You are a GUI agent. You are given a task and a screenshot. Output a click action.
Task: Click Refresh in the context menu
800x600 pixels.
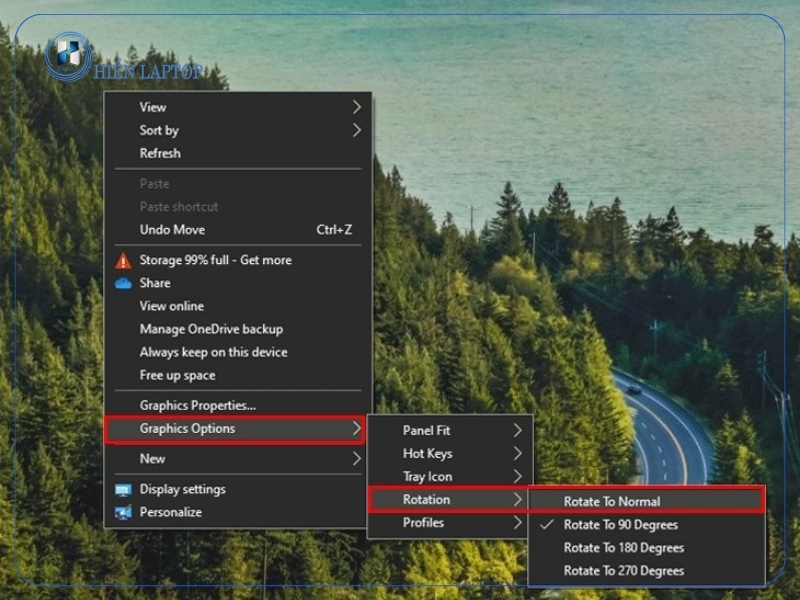(238, 153)
